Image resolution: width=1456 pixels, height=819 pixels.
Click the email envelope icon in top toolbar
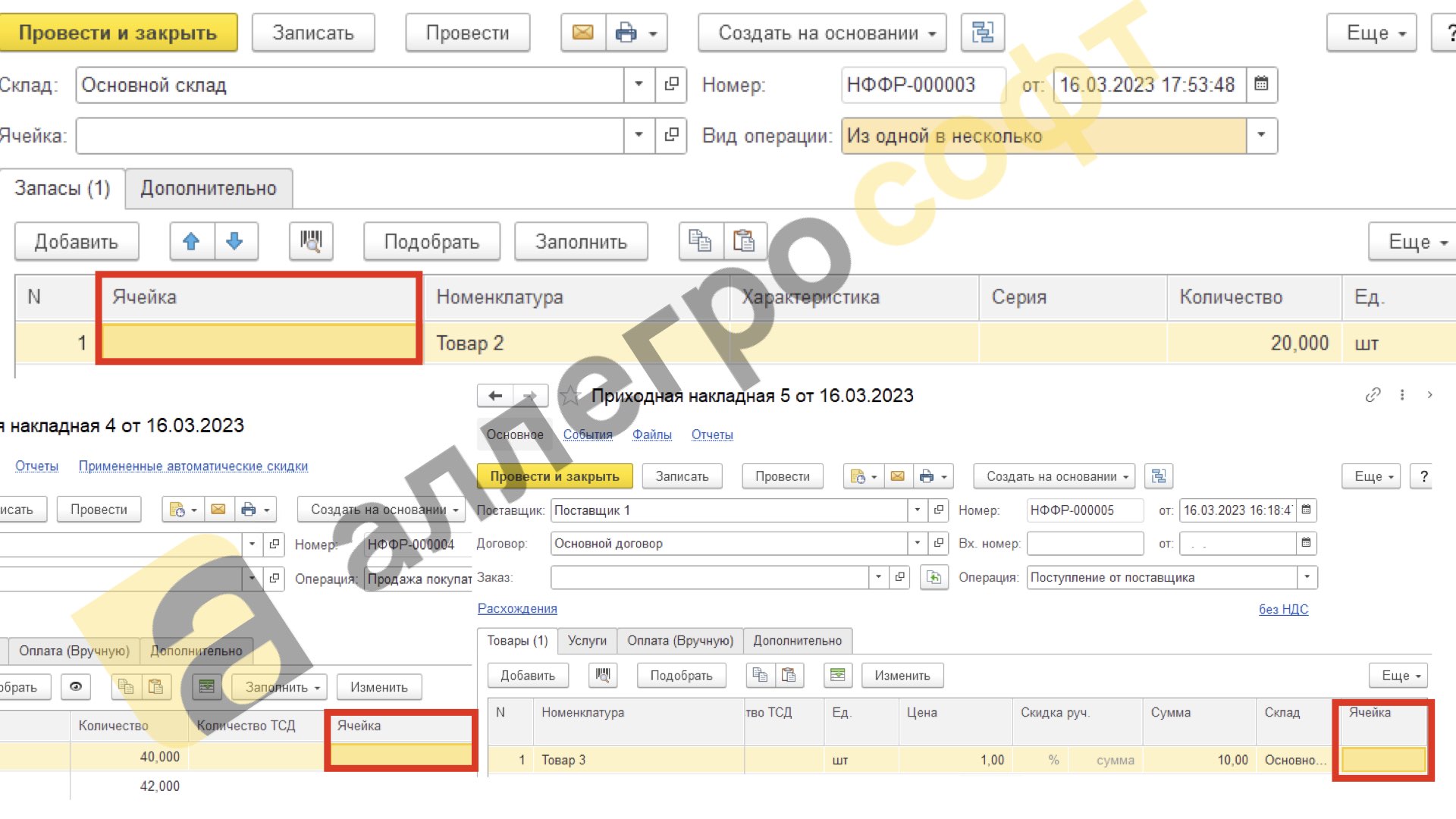click(582, 33)
